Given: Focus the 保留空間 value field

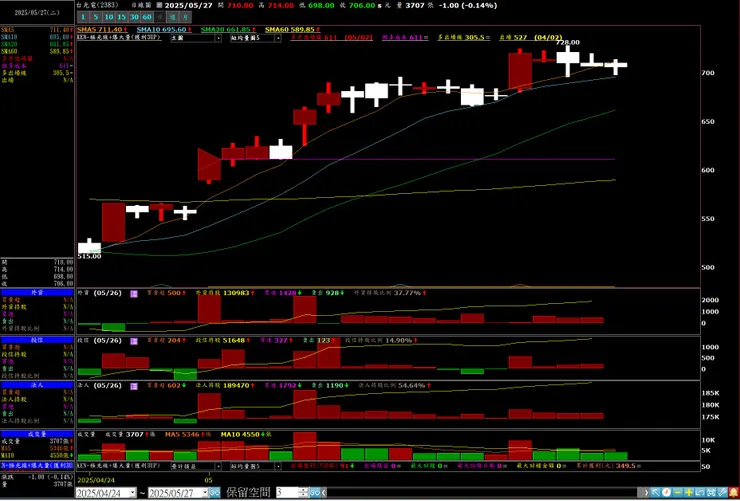Looking at the screenshot, I should click(x=287, y=493).
